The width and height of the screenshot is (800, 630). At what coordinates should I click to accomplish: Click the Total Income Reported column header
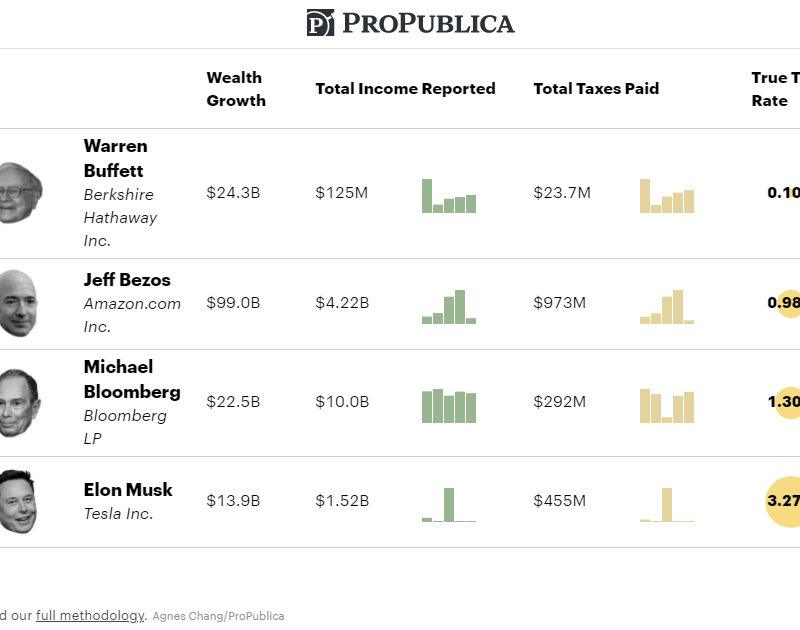click(405, 89)
